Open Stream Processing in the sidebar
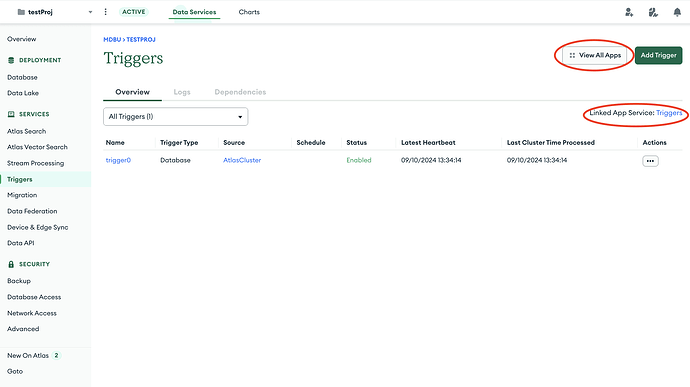Viewport: 690px width, 387px height. [35, 163]
